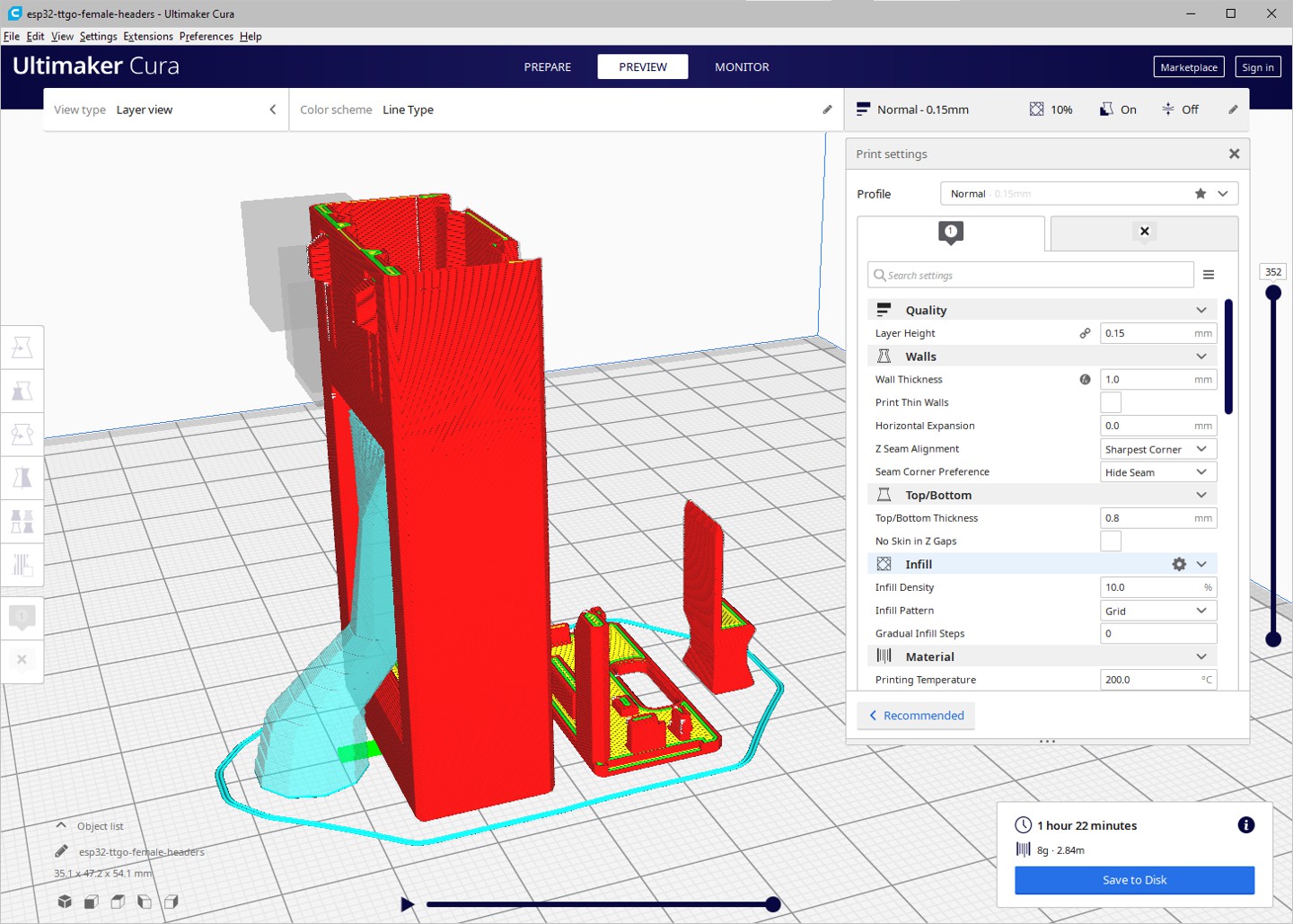This screenshot has width=1293, height=924.
Task: Click the star icon in Profile field
Action: pos(1201,193)
